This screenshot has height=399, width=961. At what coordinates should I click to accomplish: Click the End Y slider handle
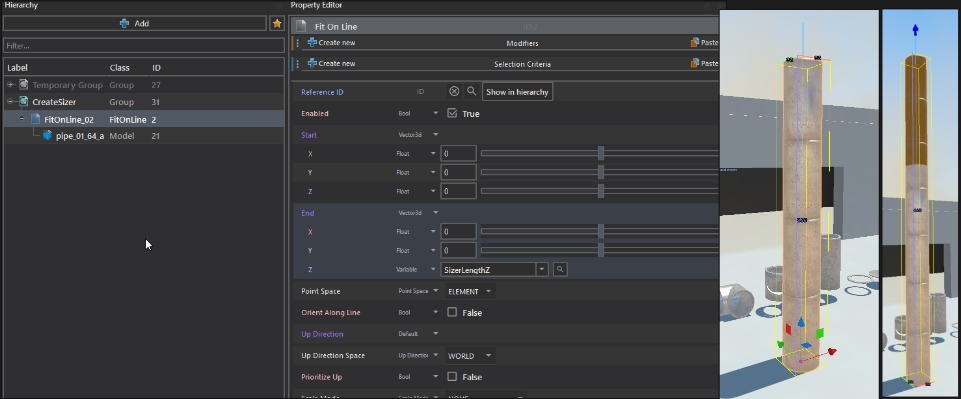[x=601, y=250]
